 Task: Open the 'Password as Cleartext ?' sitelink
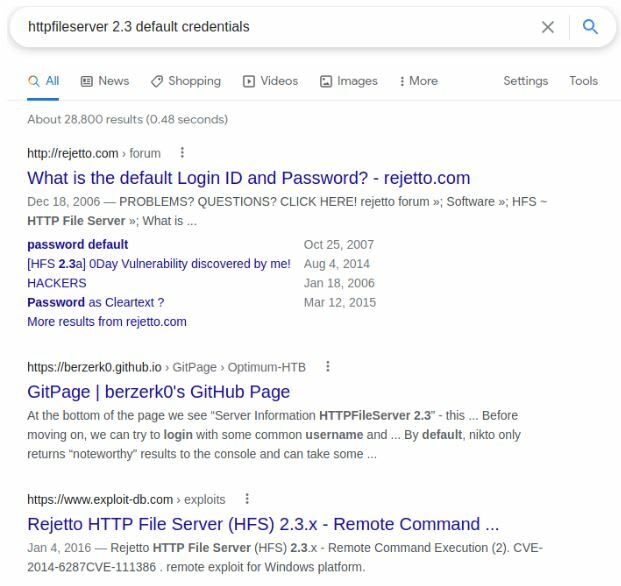pyautogui.click(x=95, y=303)
